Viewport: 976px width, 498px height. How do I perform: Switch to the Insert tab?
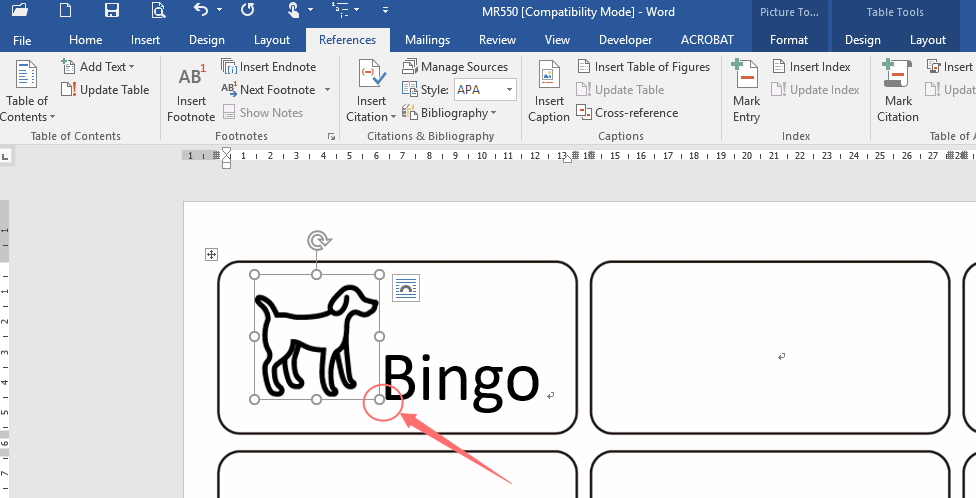tap(145, 40)
